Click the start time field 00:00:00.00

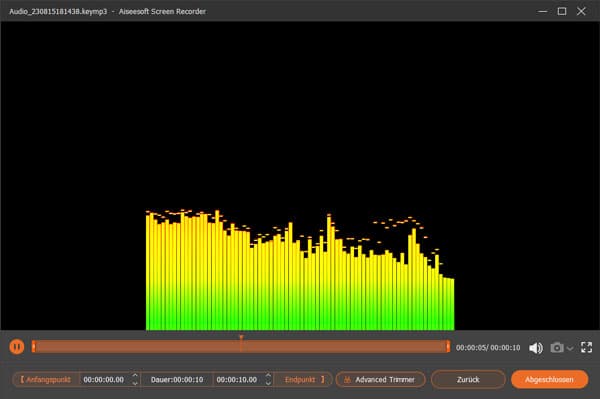pyautogui.click(x=104, y=379)
